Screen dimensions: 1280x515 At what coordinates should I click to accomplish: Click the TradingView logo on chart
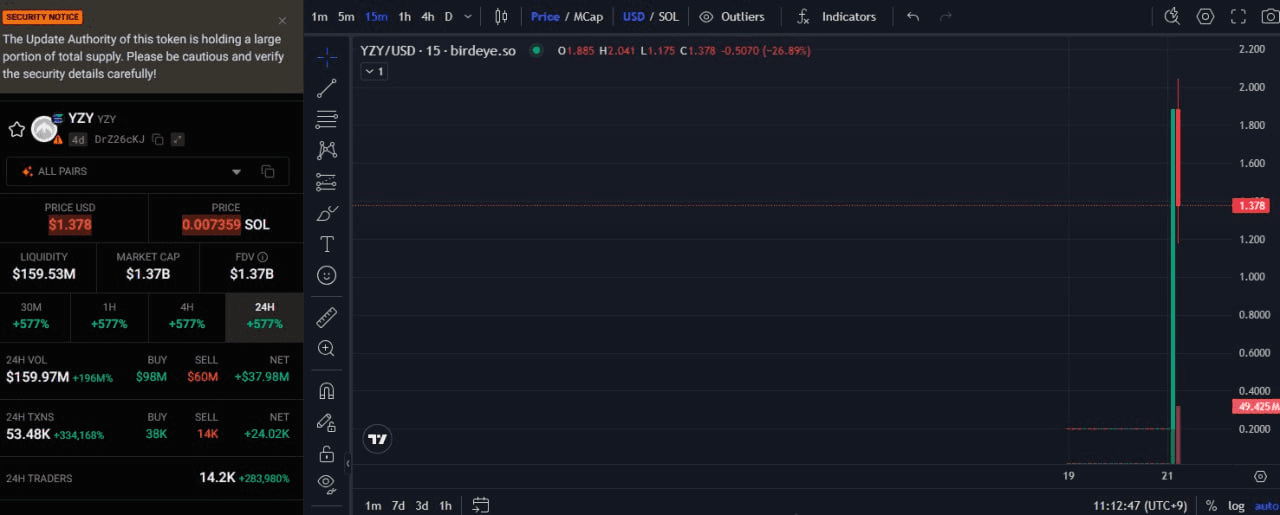coord(377,438)
